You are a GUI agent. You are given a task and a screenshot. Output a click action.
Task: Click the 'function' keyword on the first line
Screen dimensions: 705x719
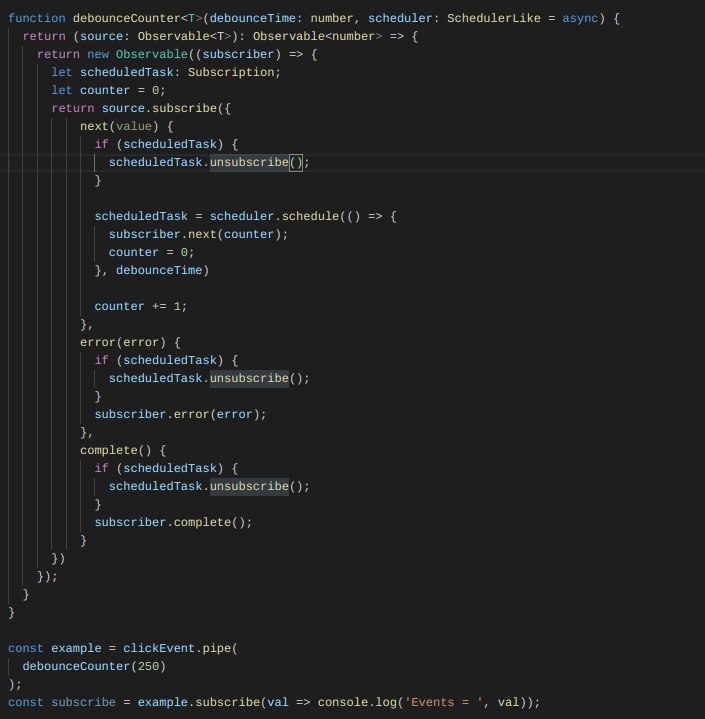tap(37, 18)
